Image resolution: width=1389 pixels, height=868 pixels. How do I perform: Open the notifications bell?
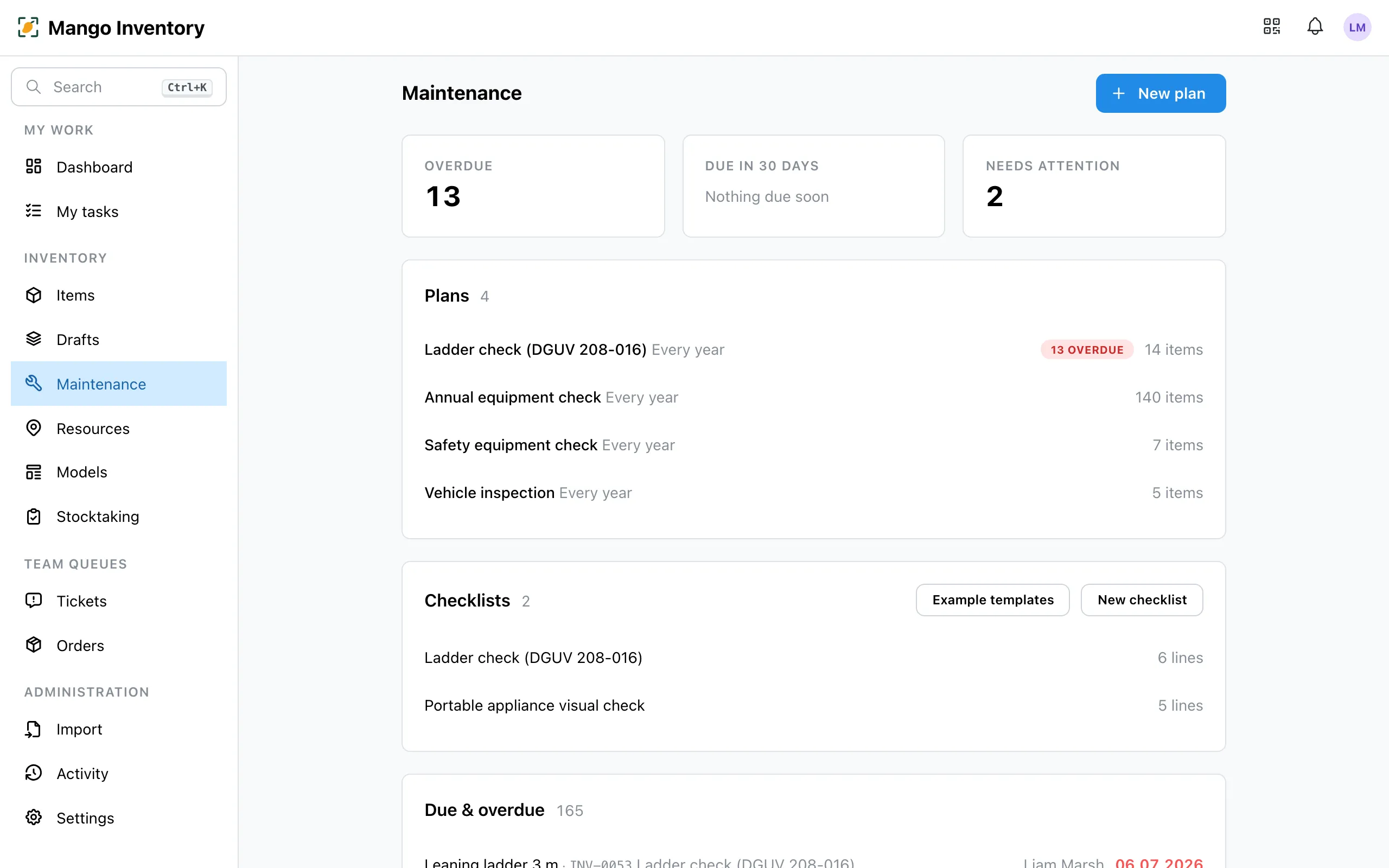click(1315, 27)
